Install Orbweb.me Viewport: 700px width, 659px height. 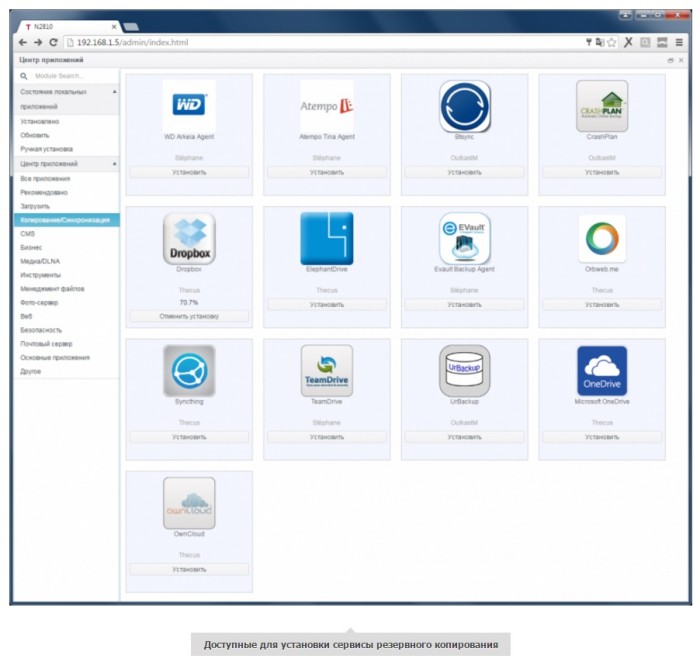tap(602, 304)
